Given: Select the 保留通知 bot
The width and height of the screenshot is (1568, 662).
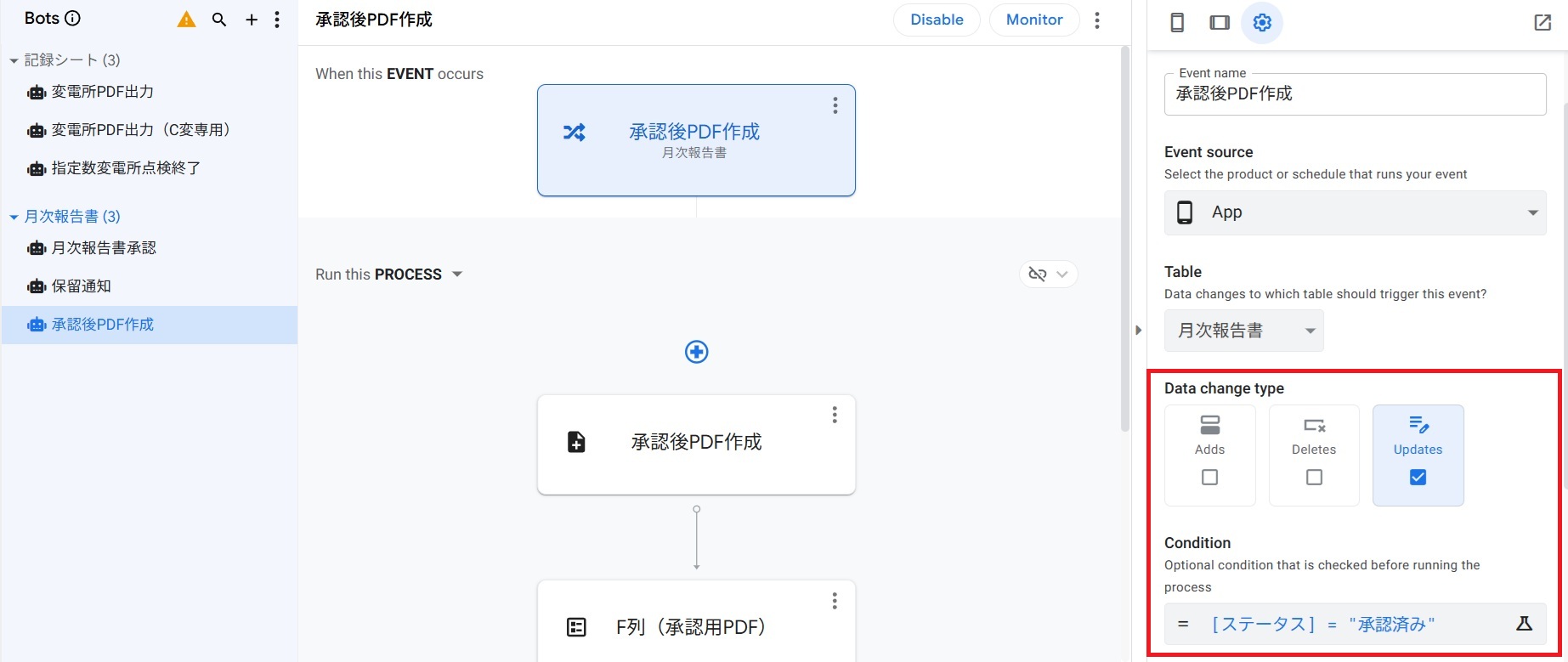Looking at the screenshot, I should point(82,286).
